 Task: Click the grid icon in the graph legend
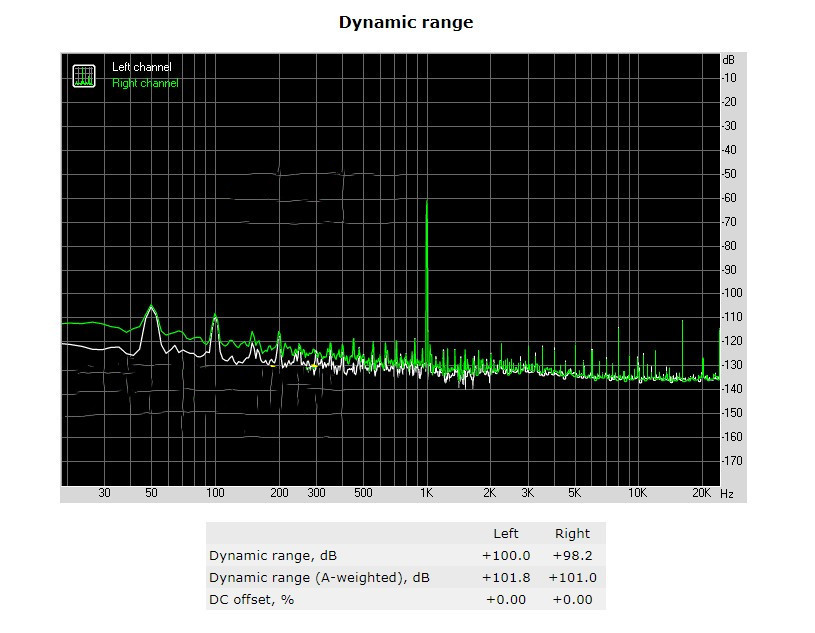coord(84,75)
